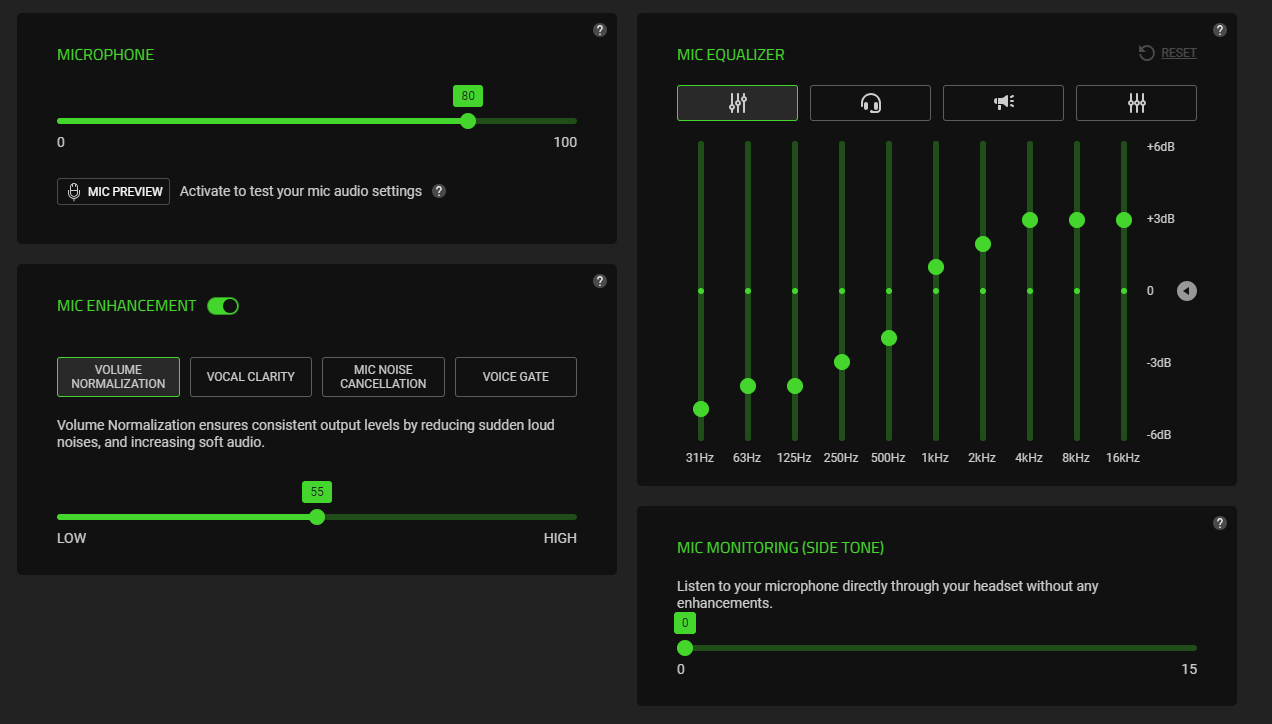The image size is (1272, 724).
Task: Select the flat-sliders equalizer preset
Action: pyautogui.click(x=1136, y=103)
